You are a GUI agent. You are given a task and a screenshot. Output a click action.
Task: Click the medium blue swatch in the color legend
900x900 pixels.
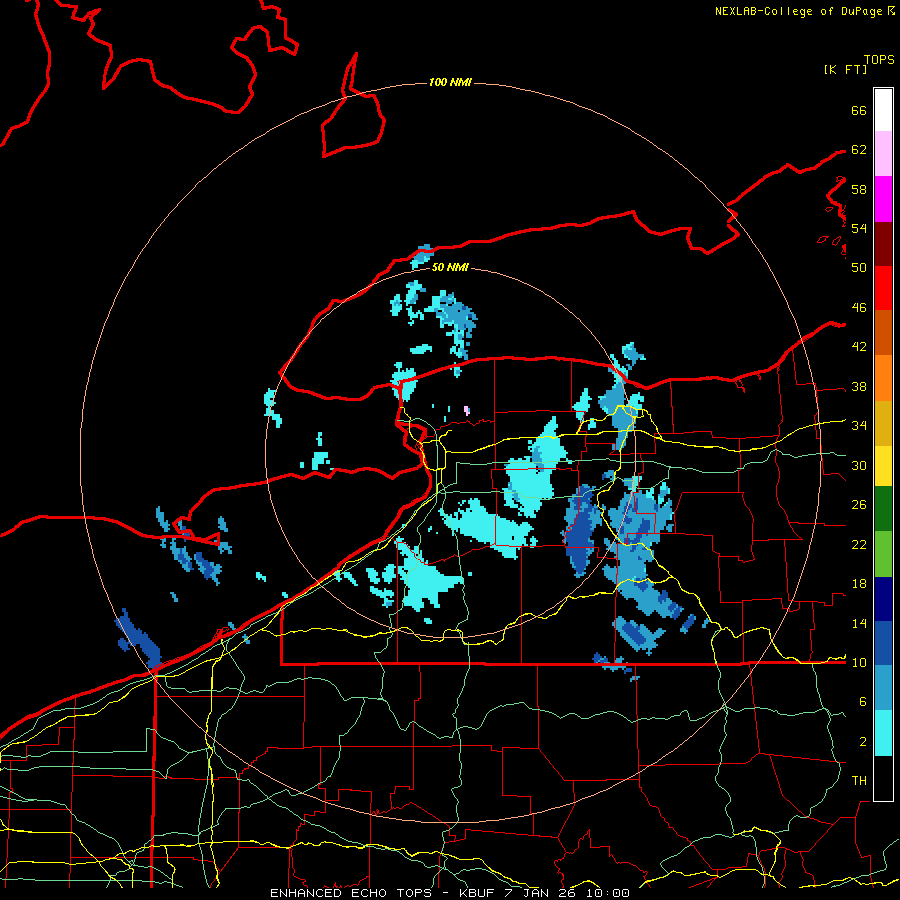tap(883, 641)
